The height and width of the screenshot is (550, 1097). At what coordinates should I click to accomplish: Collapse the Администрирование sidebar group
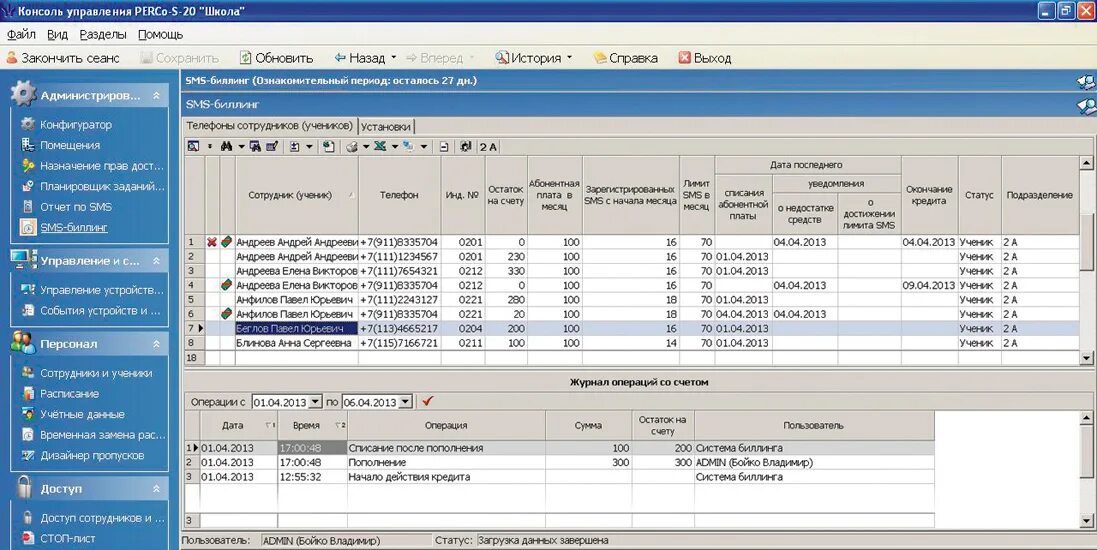156,96
